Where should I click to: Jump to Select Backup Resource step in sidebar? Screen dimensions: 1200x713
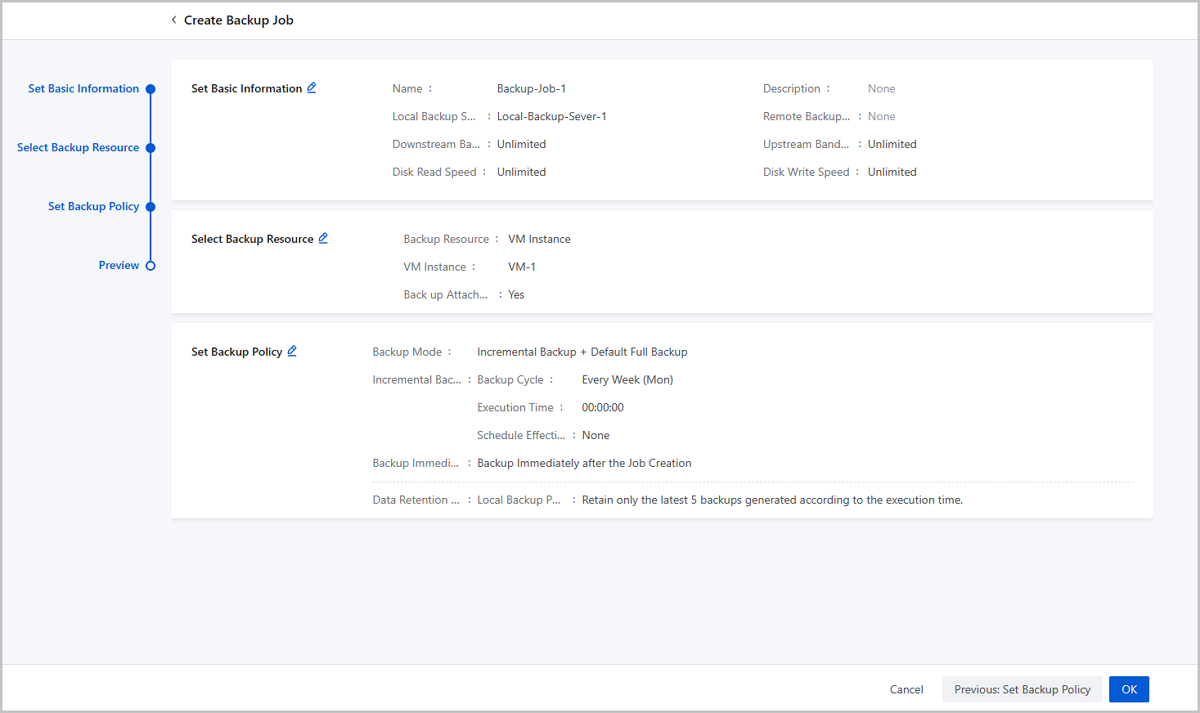[78, 148]
